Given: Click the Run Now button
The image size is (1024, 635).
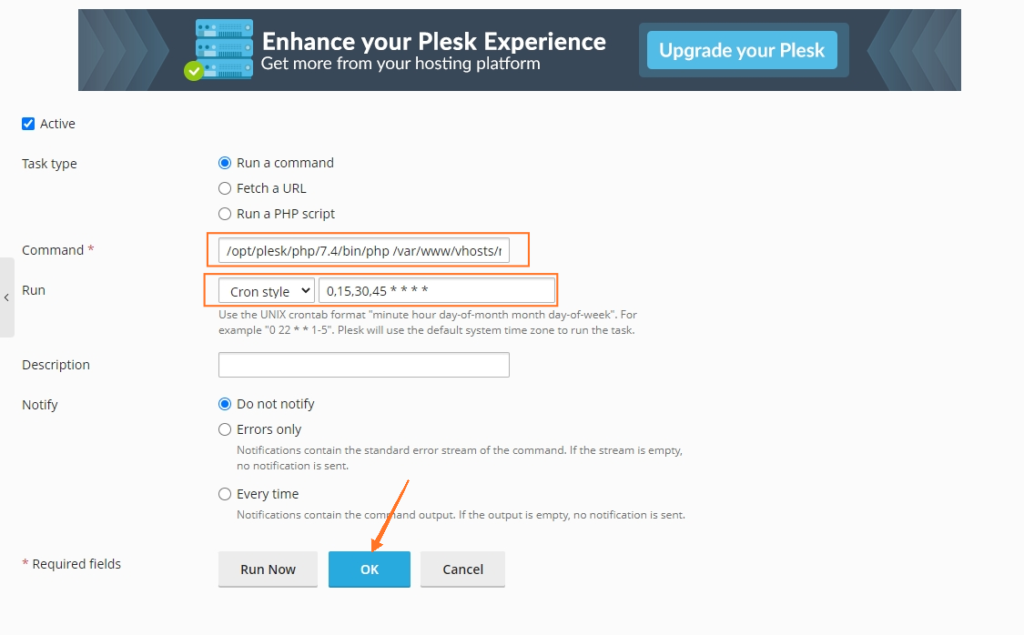Looking at the screenshot, I should [x=268, y=569].
